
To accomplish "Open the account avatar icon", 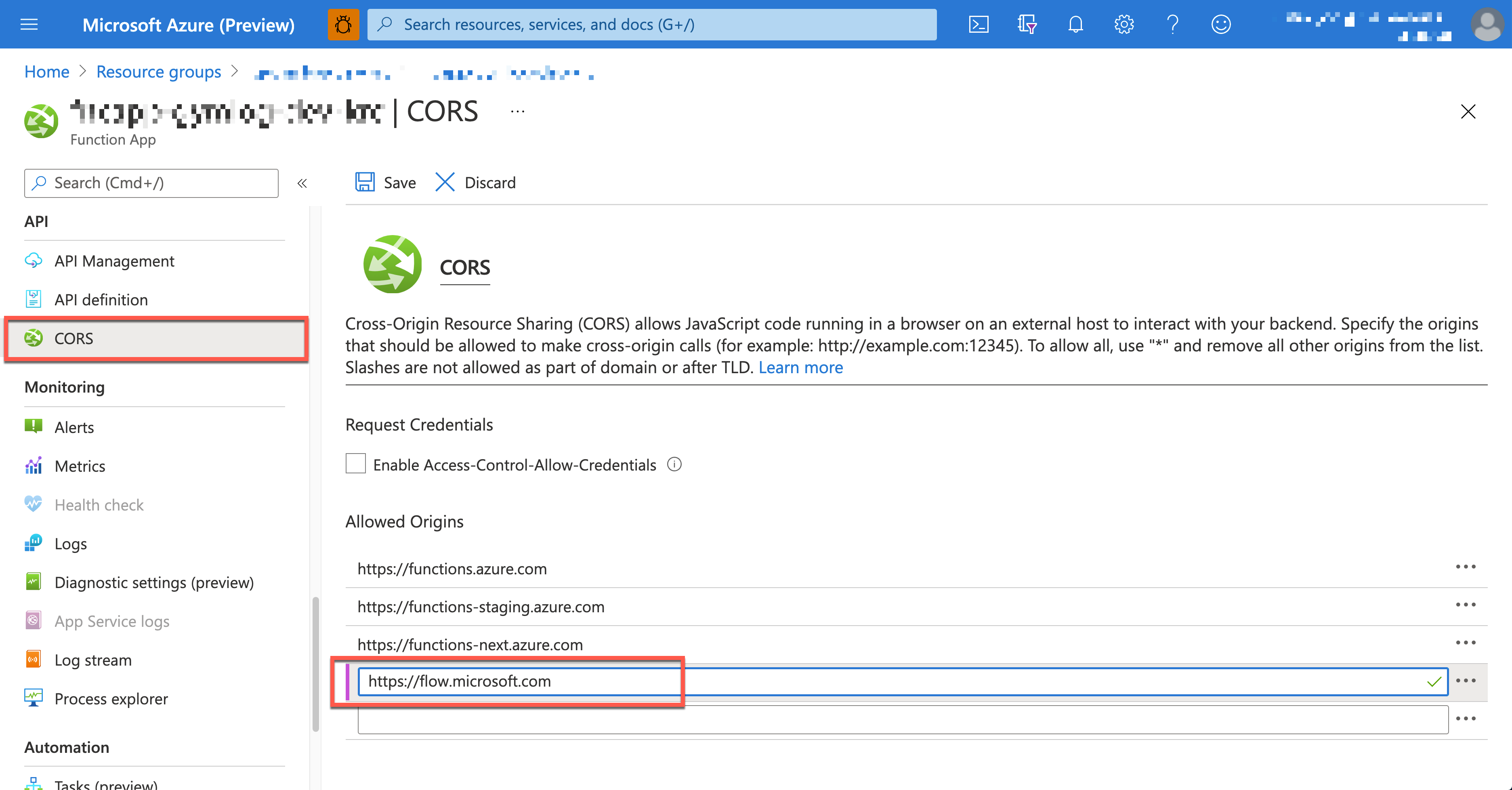I will [x=1488, y=24].
